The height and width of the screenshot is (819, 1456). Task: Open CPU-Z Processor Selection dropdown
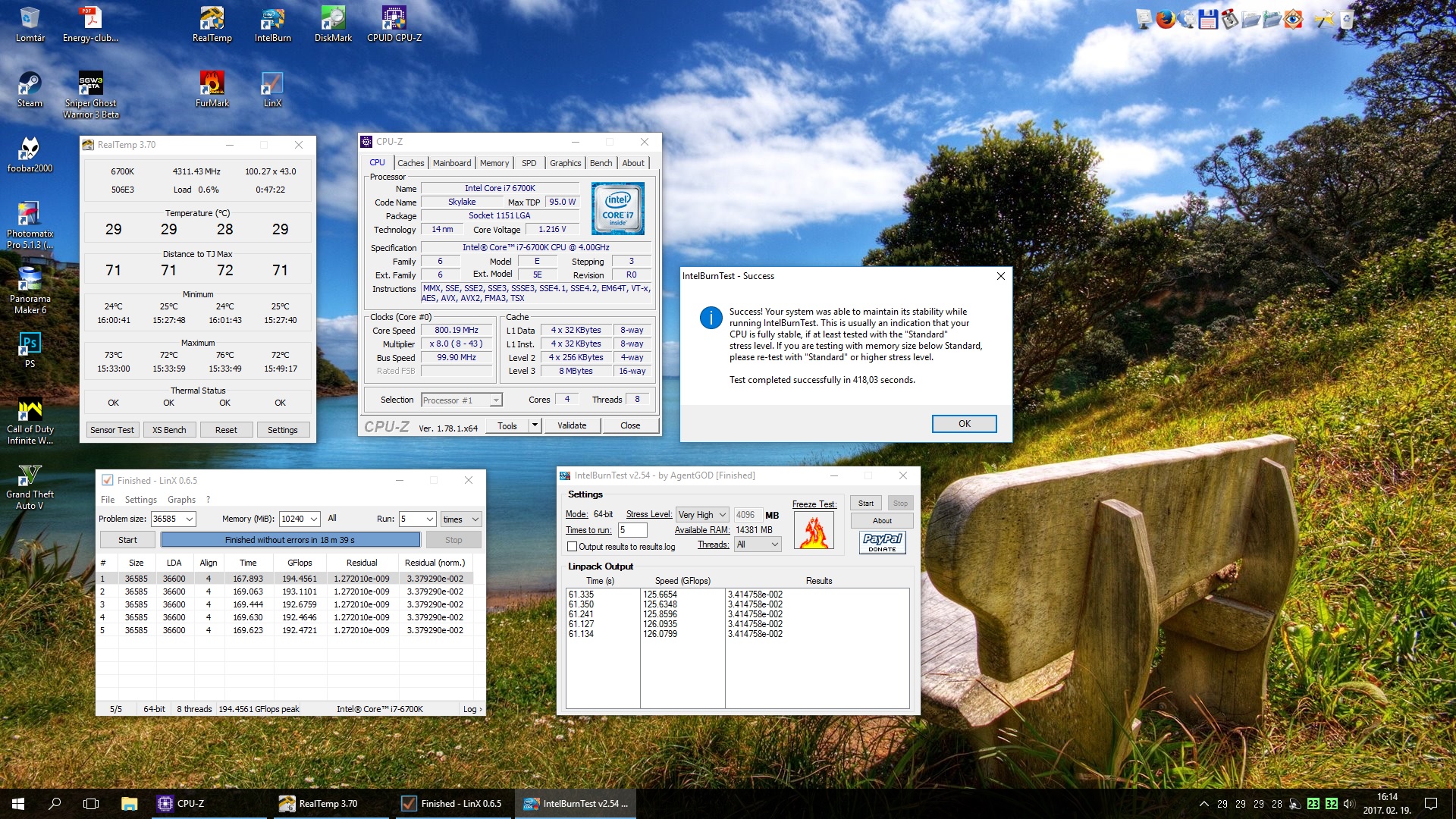point(462,400)
